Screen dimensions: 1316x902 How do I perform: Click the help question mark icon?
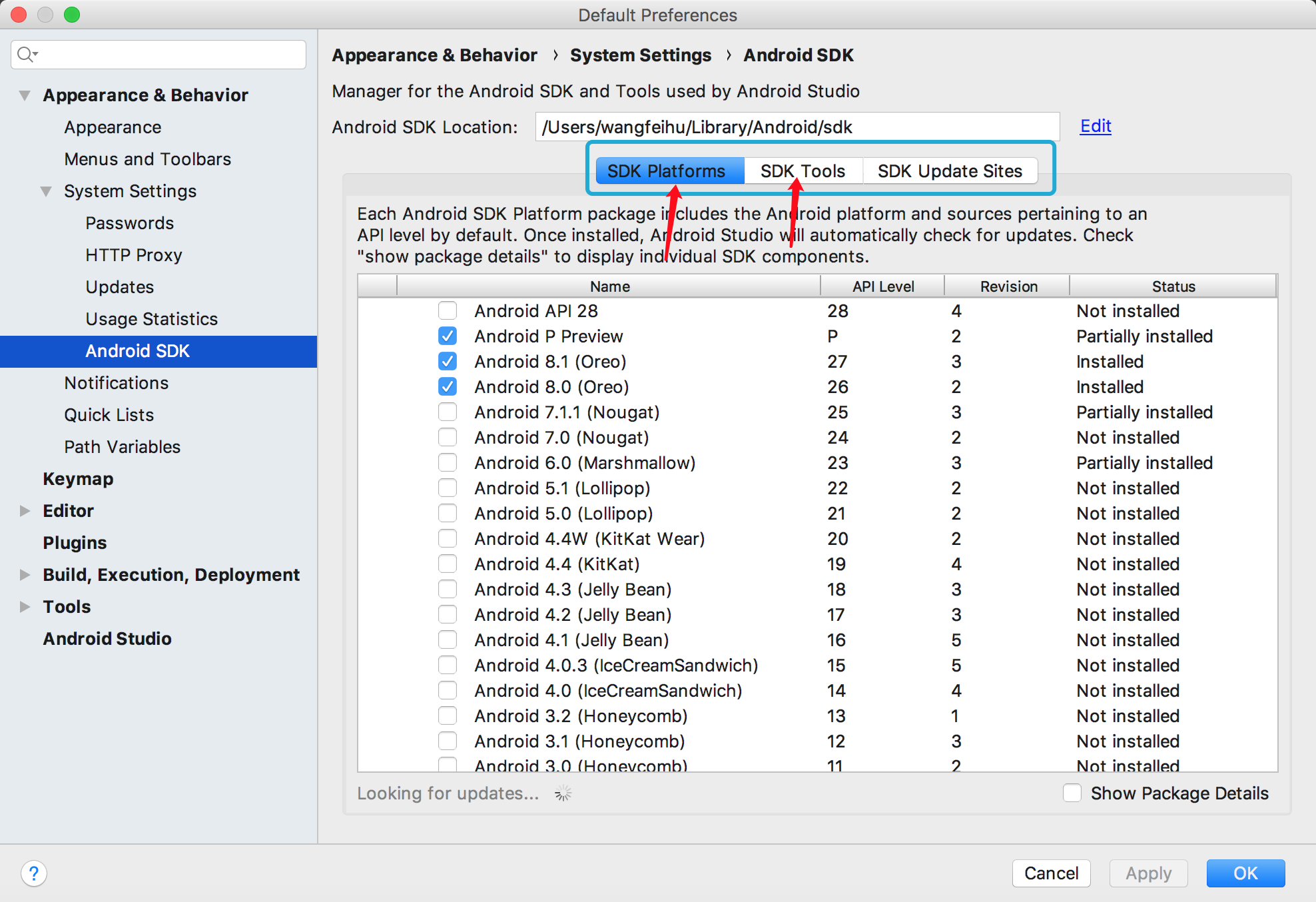tap(34, 873)
